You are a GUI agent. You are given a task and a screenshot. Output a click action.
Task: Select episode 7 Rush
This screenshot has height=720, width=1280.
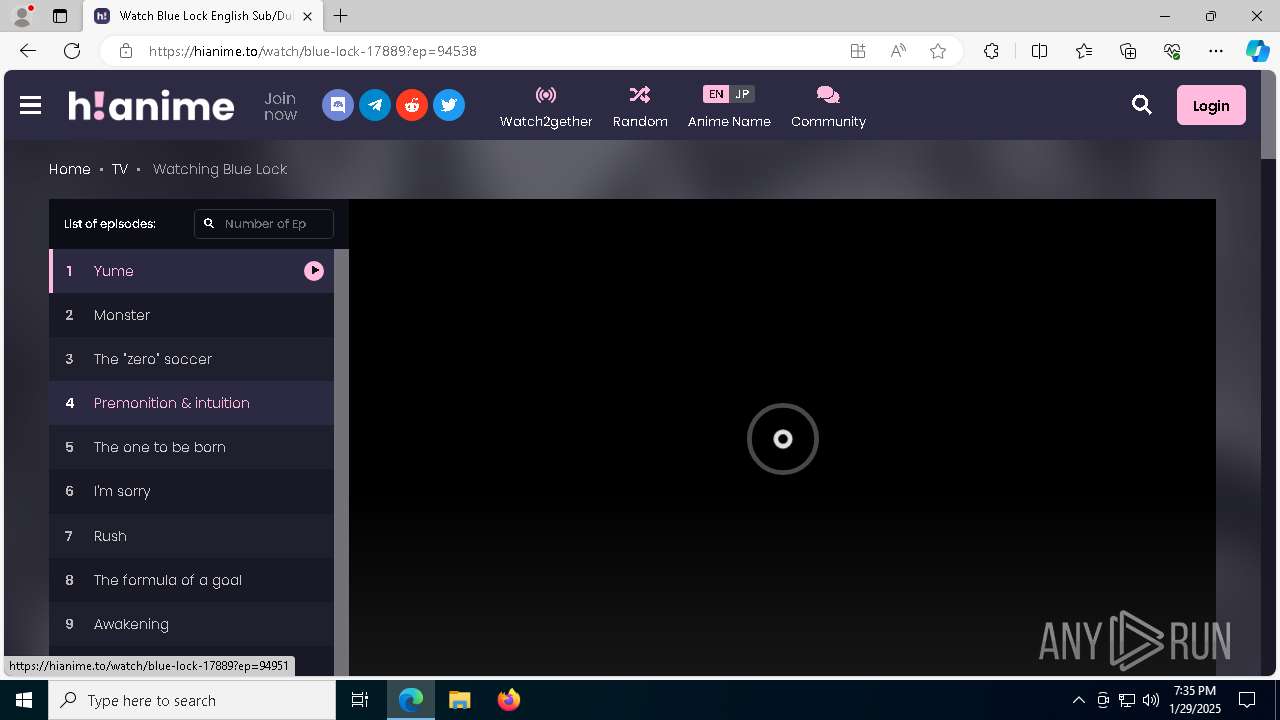[x=191, y=536]
